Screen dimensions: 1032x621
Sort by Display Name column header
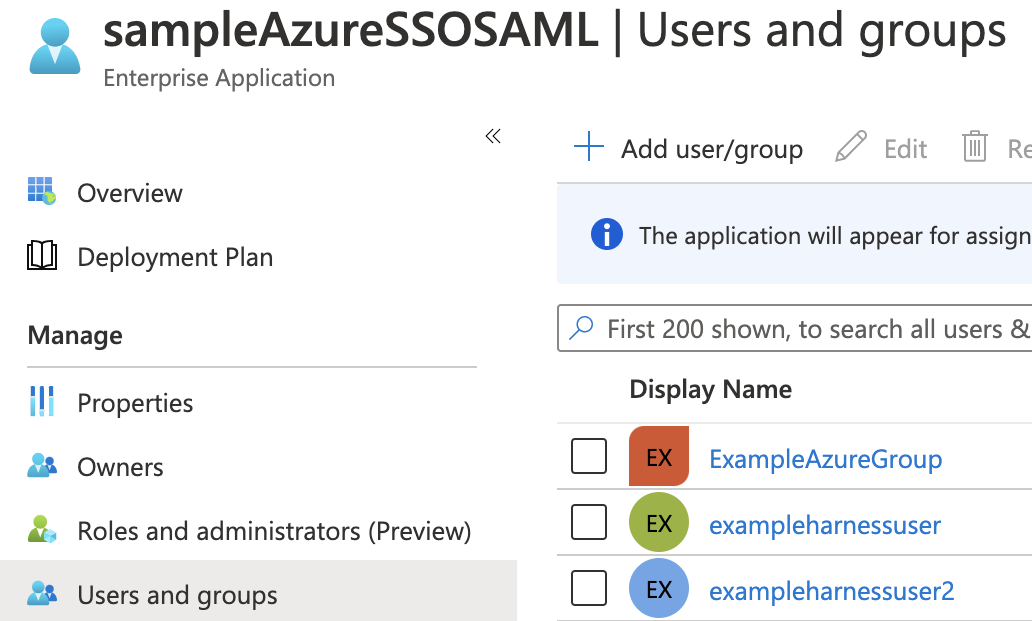(x=710, y=389)
